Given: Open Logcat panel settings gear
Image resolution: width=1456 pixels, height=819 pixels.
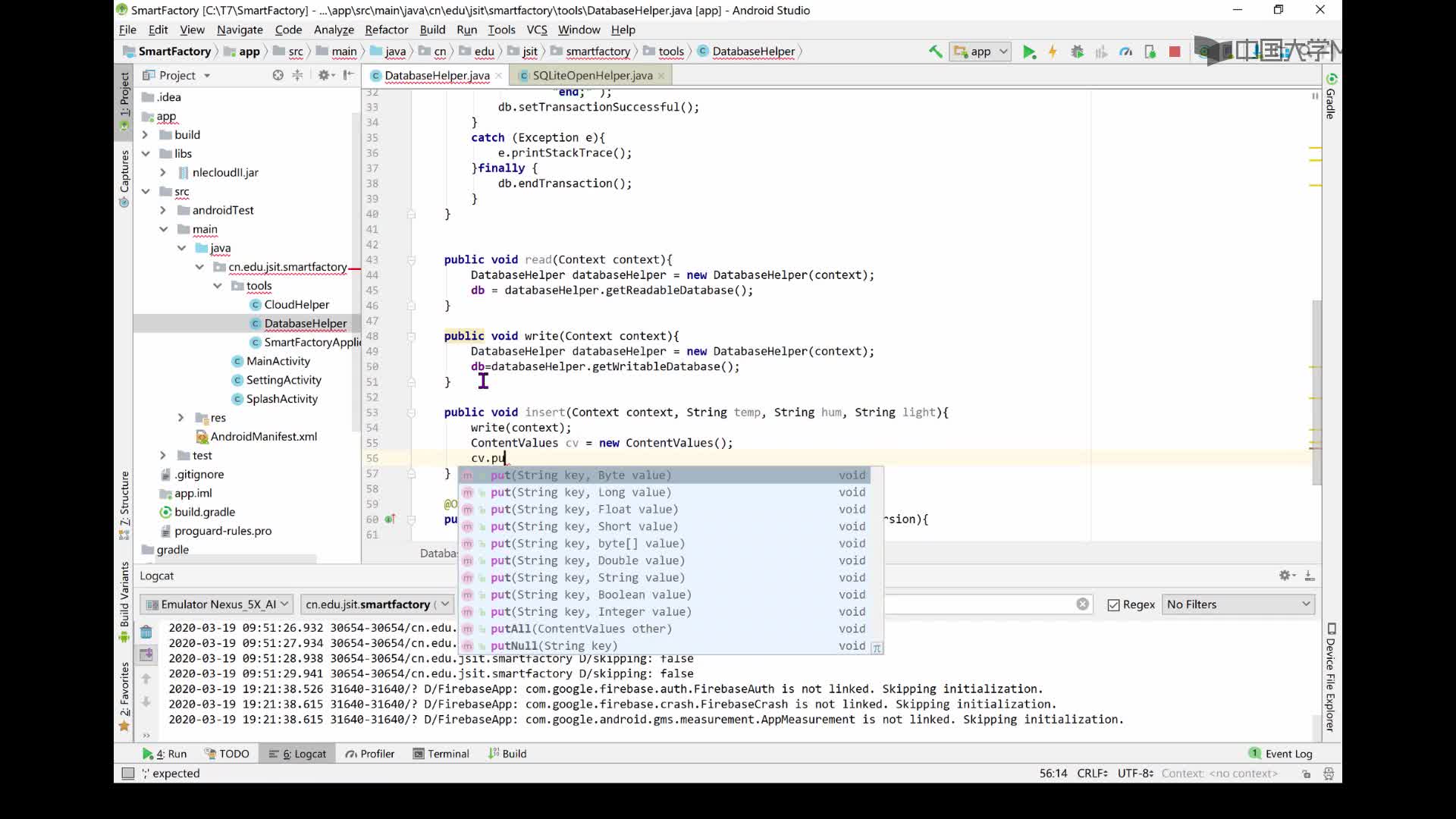Looking at the screenshot, I should pyautogui.click(x=1286, y=576).
